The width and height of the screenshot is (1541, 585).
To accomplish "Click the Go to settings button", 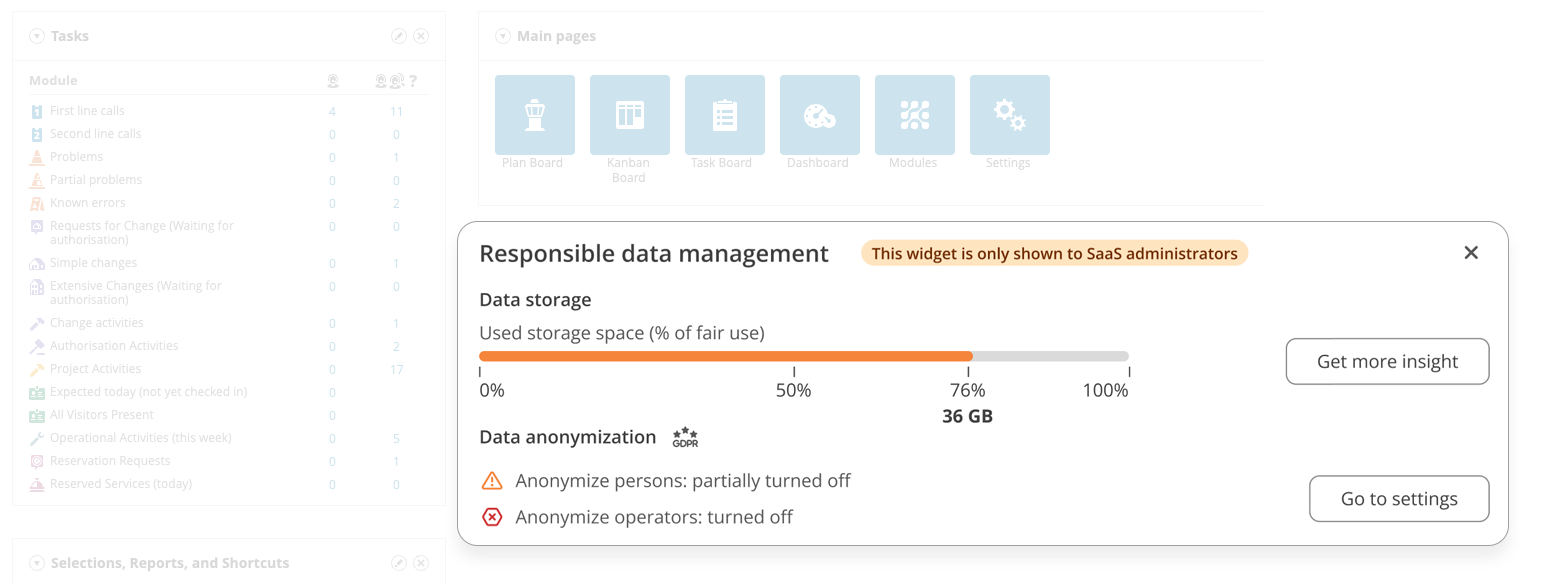I will pos(1399,499).
